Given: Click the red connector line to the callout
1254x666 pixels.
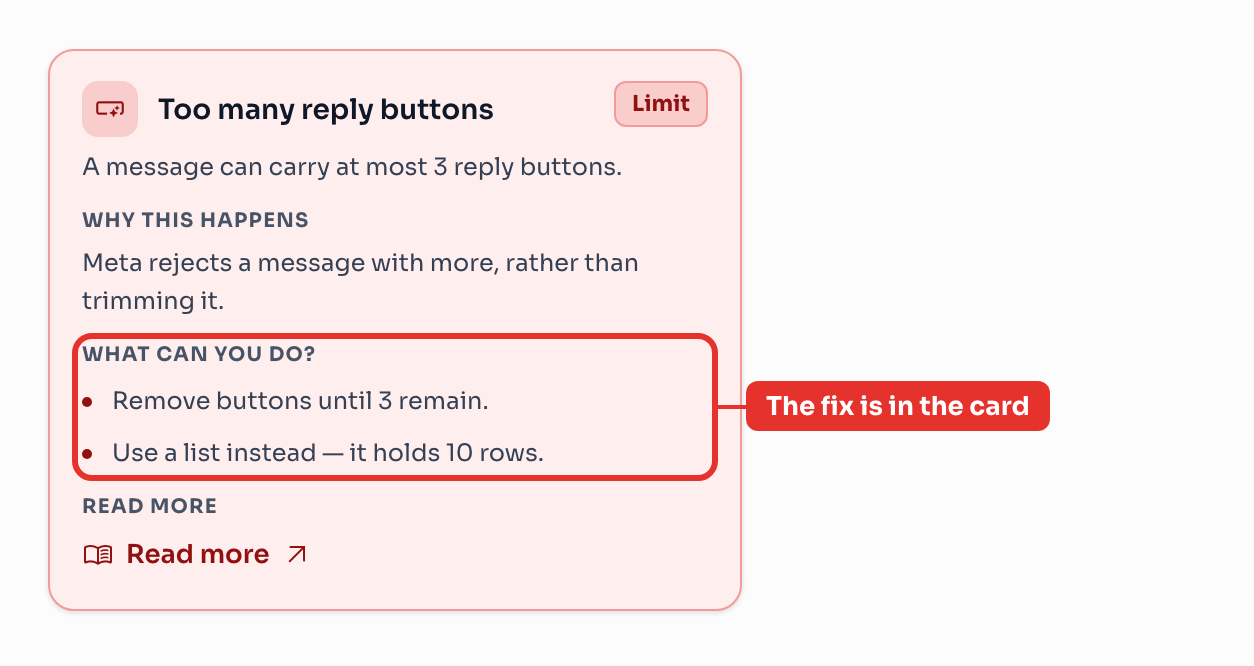Looking at the screenshot, I should coord(732,407).
